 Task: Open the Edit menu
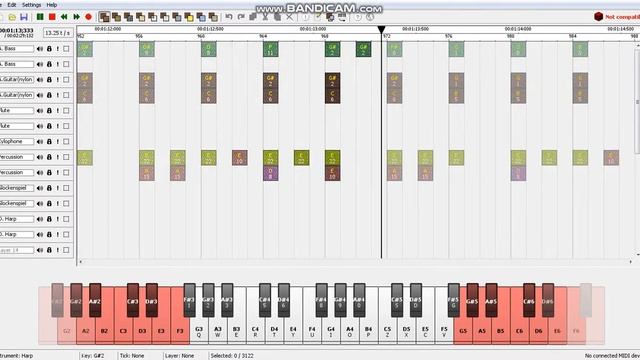tap(12, 5)
